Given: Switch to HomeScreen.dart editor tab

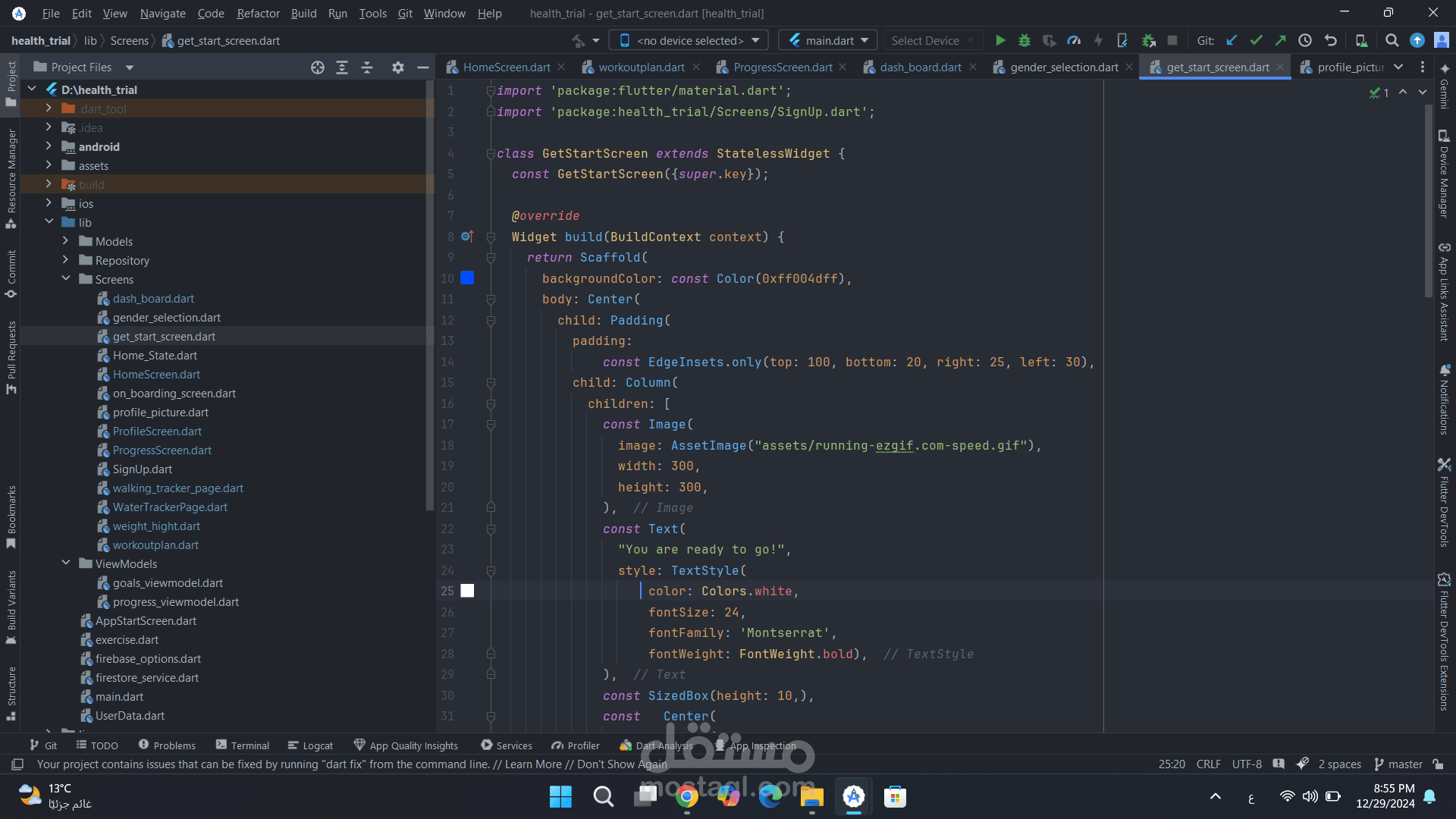Looking at the screenshot, I should pyautogui.click(x=506, y=67).
